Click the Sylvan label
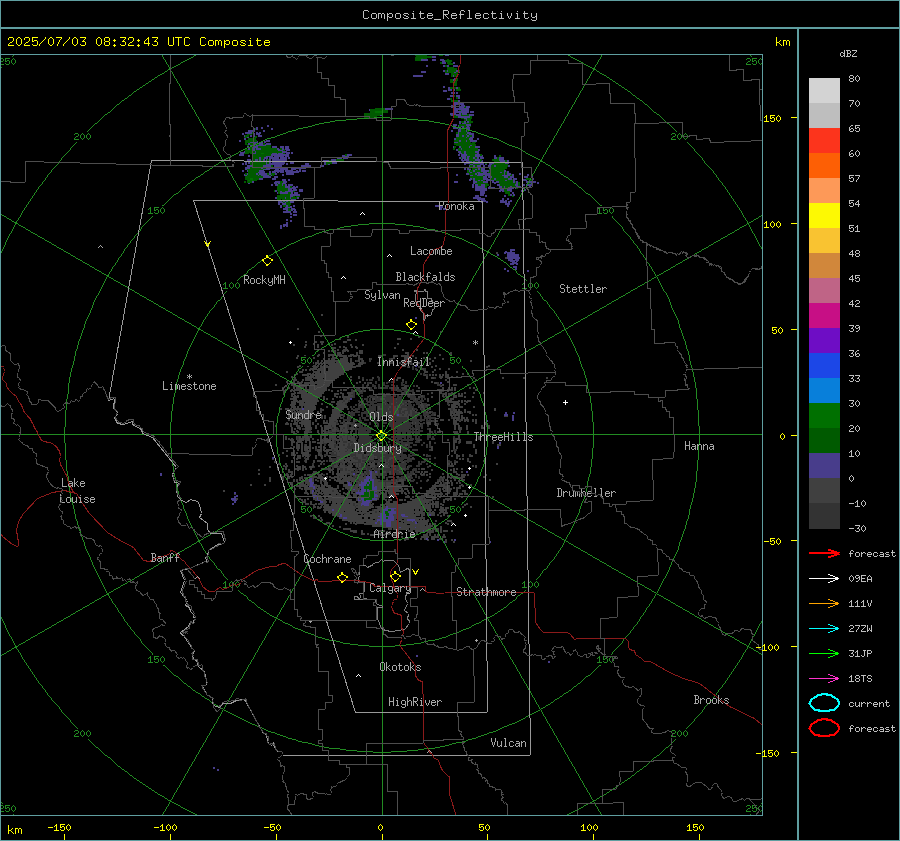This screenshot has height=841, width=900. point(382,295)
